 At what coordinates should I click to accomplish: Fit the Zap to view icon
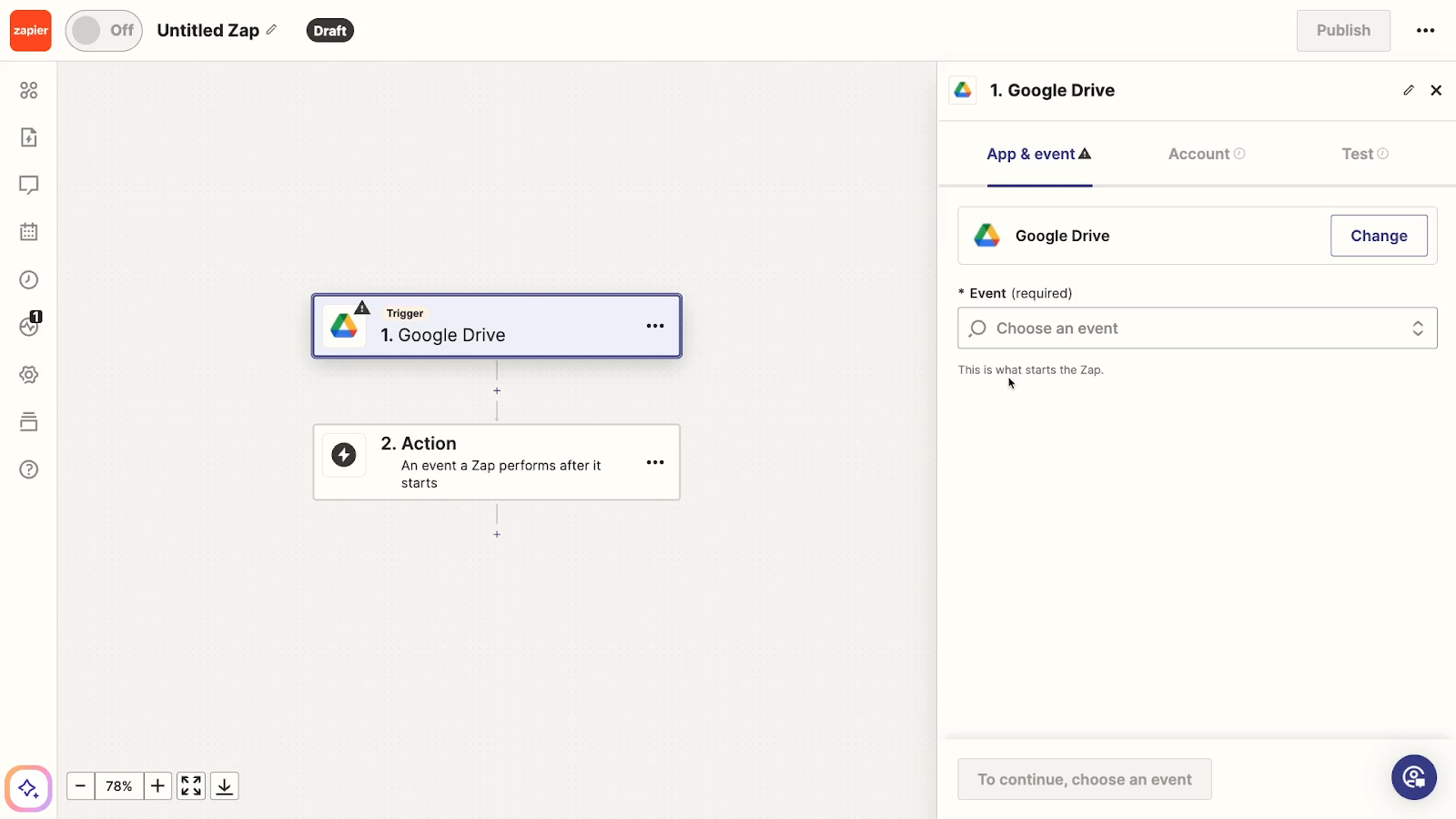coord(191,785)
